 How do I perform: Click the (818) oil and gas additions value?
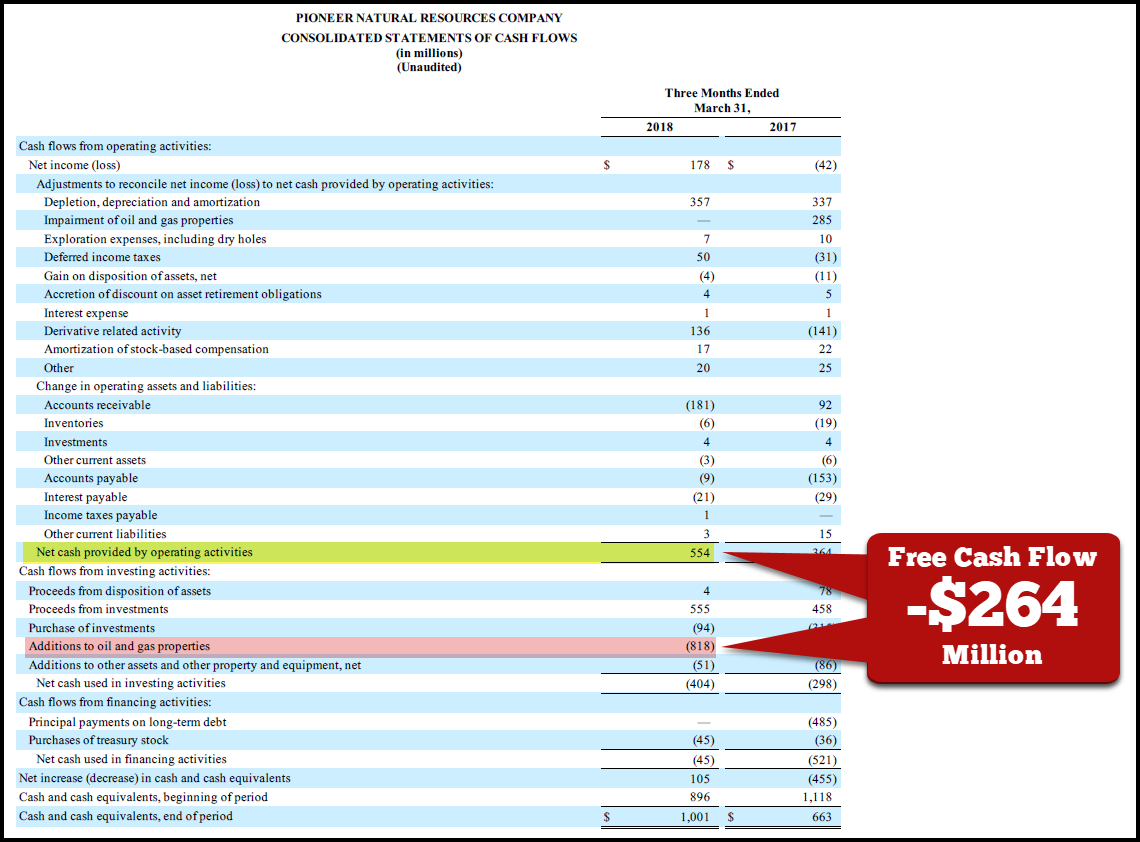tap(699, 647)
